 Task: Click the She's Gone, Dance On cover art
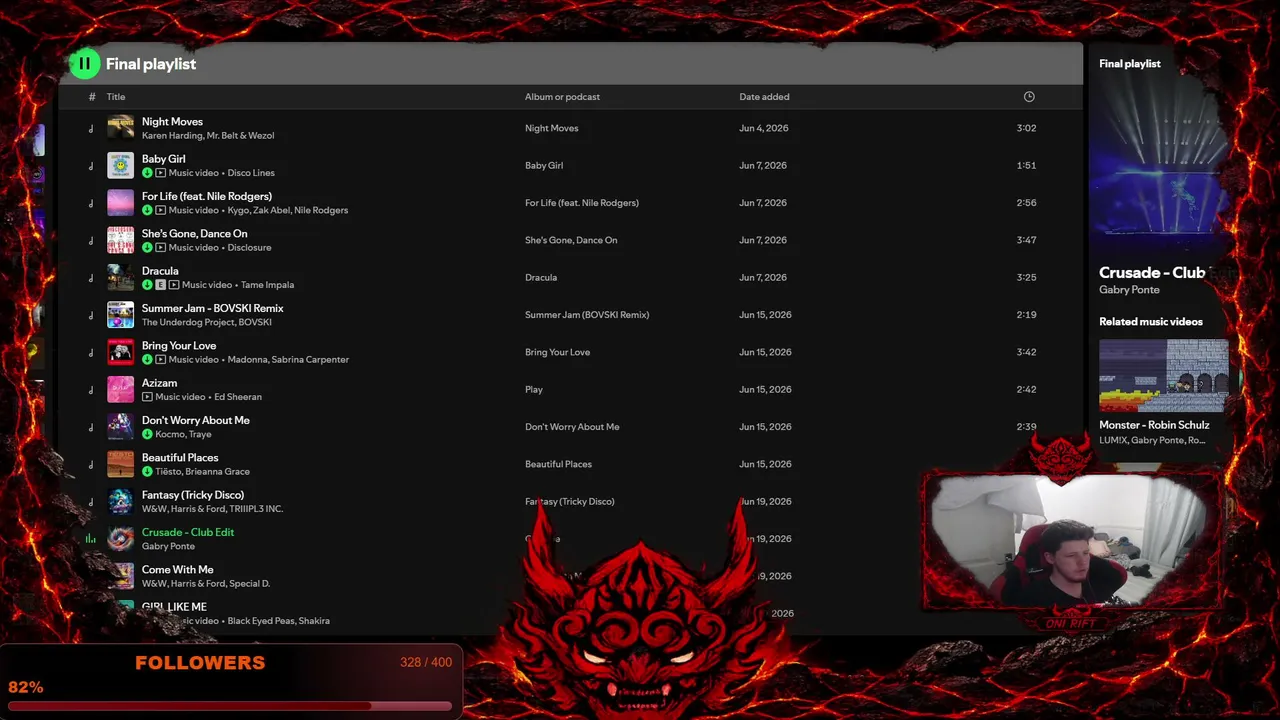[x=120, y=240]
